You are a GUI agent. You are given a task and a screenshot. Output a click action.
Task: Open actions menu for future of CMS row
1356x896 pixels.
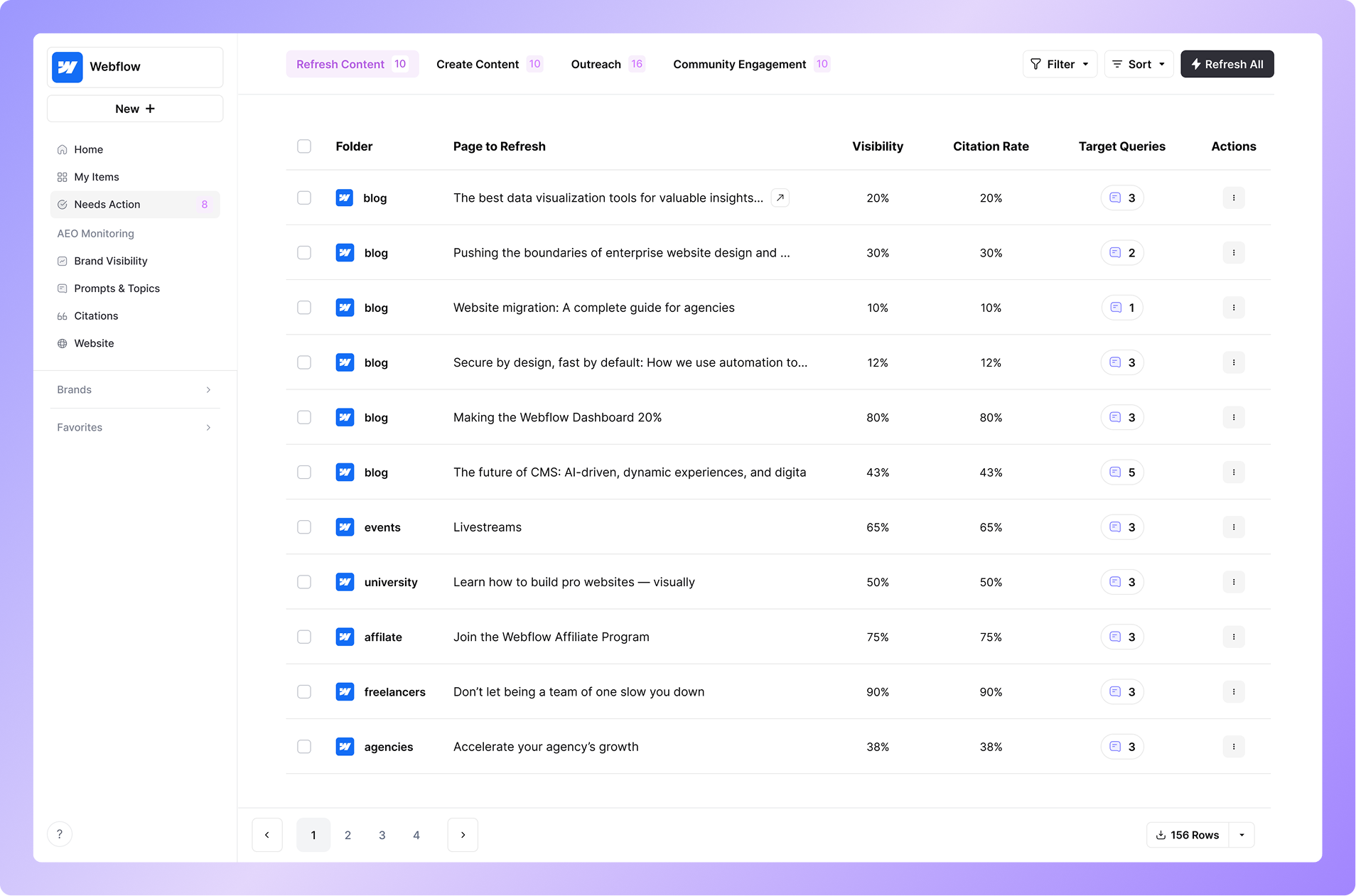click(1234, 473)
